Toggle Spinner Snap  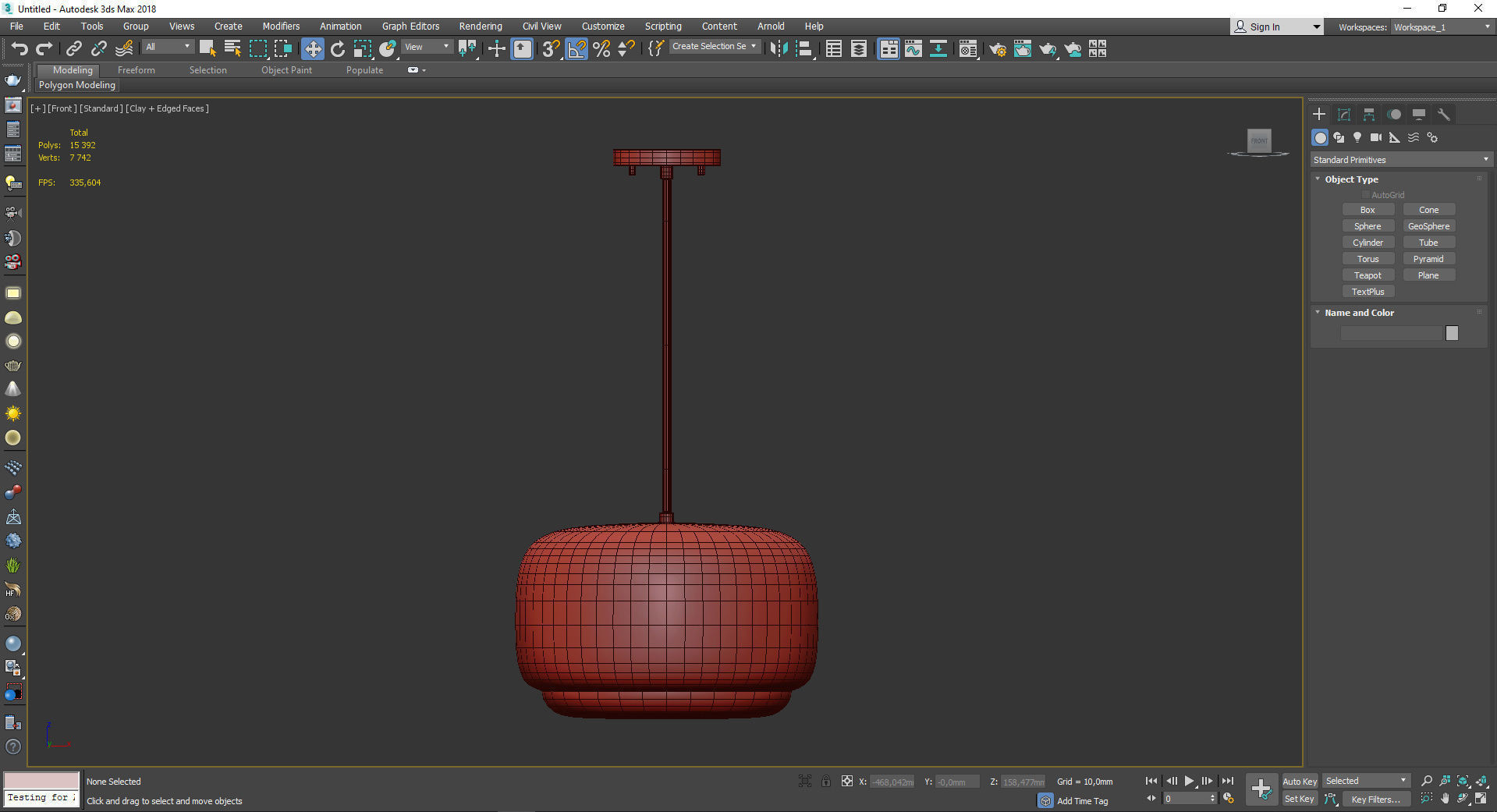pos(626,49)
